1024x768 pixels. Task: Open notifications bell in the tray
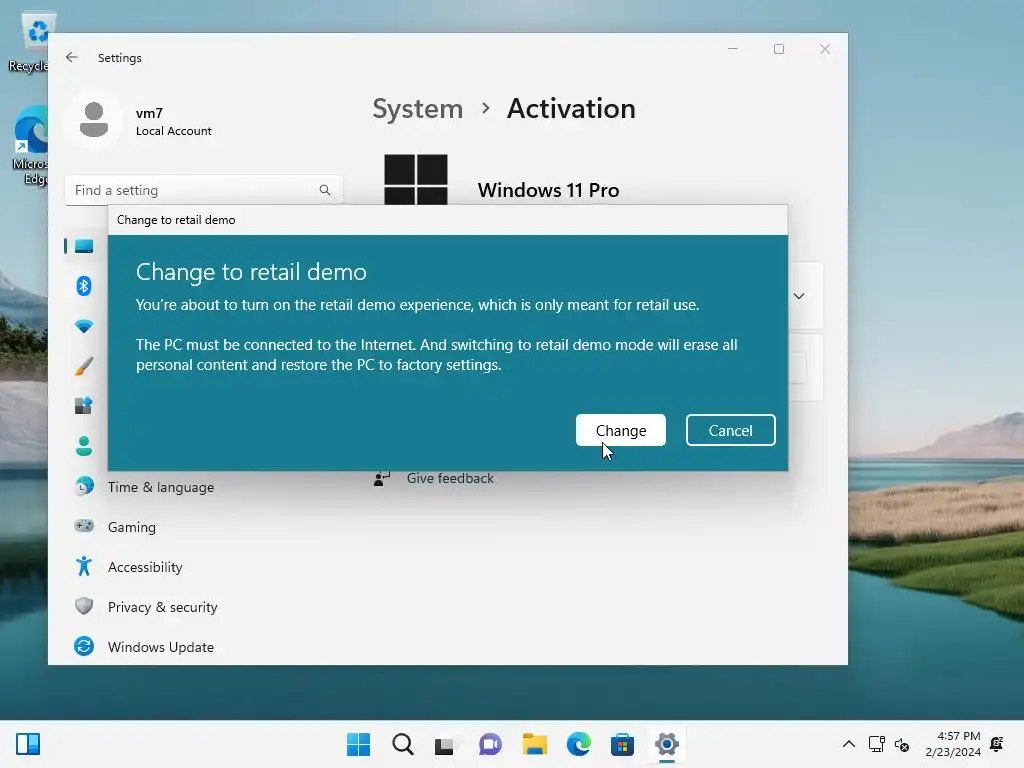[x=997, y=744]
